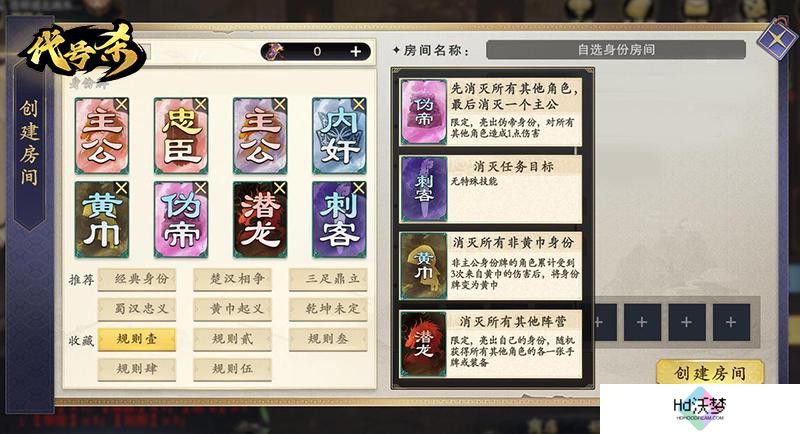The width and height of the screenshot is (800, 434).
Task: Click the plus icon beside currency count 0
Action: click(x=356, y=52)
